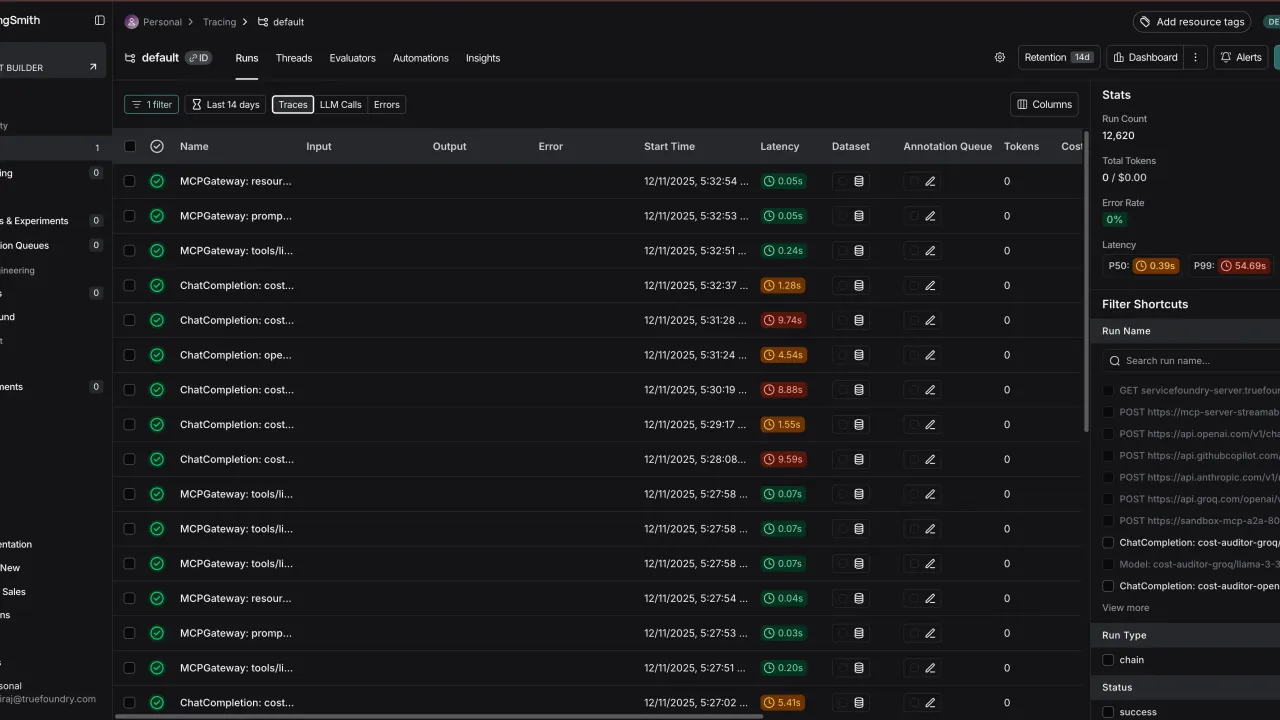Collapse the left sidebar panel icon
1280x720 pixels.
point(99,20)
